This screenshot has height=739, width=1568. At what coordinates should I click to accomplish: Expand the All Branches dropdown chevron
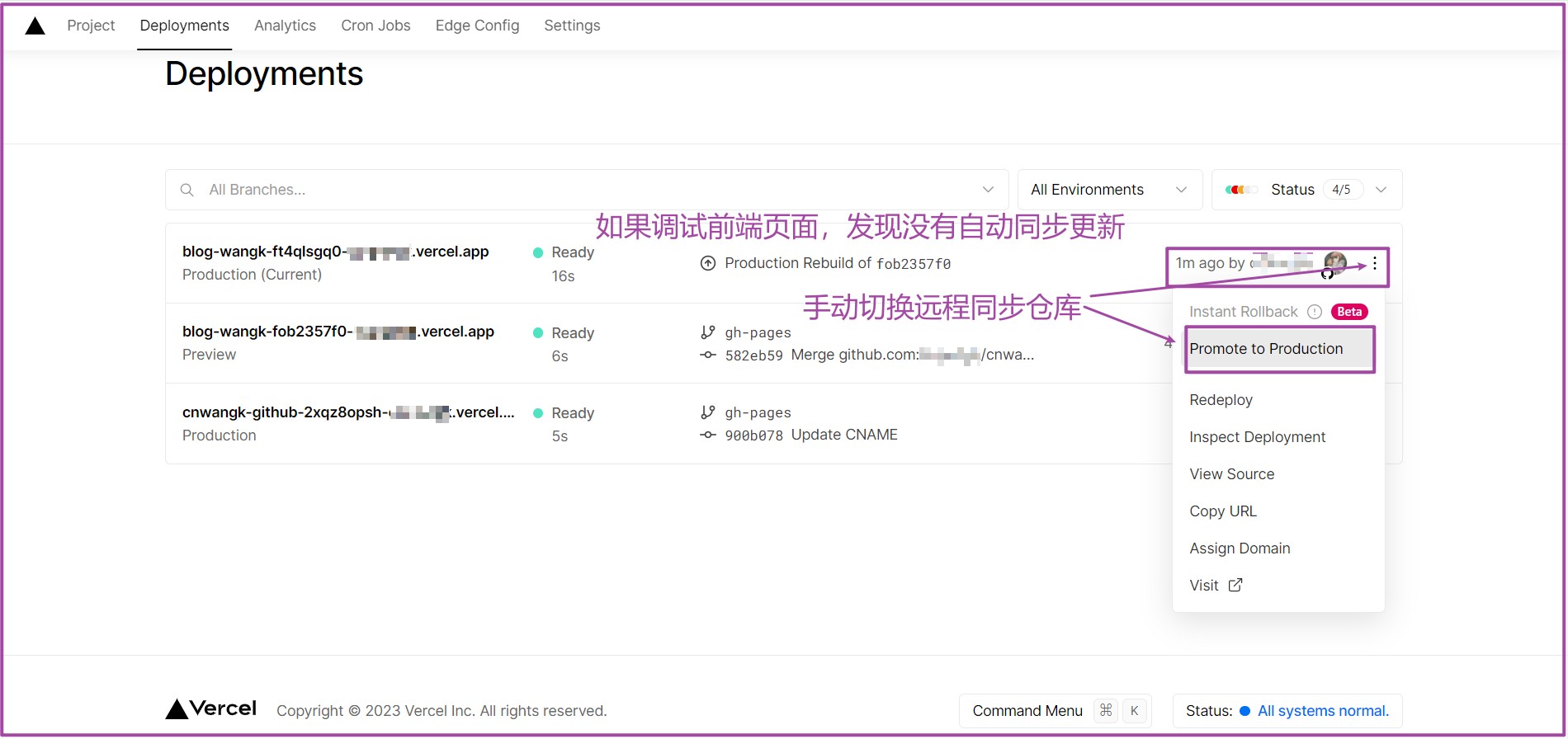click(x=988, y=190)
